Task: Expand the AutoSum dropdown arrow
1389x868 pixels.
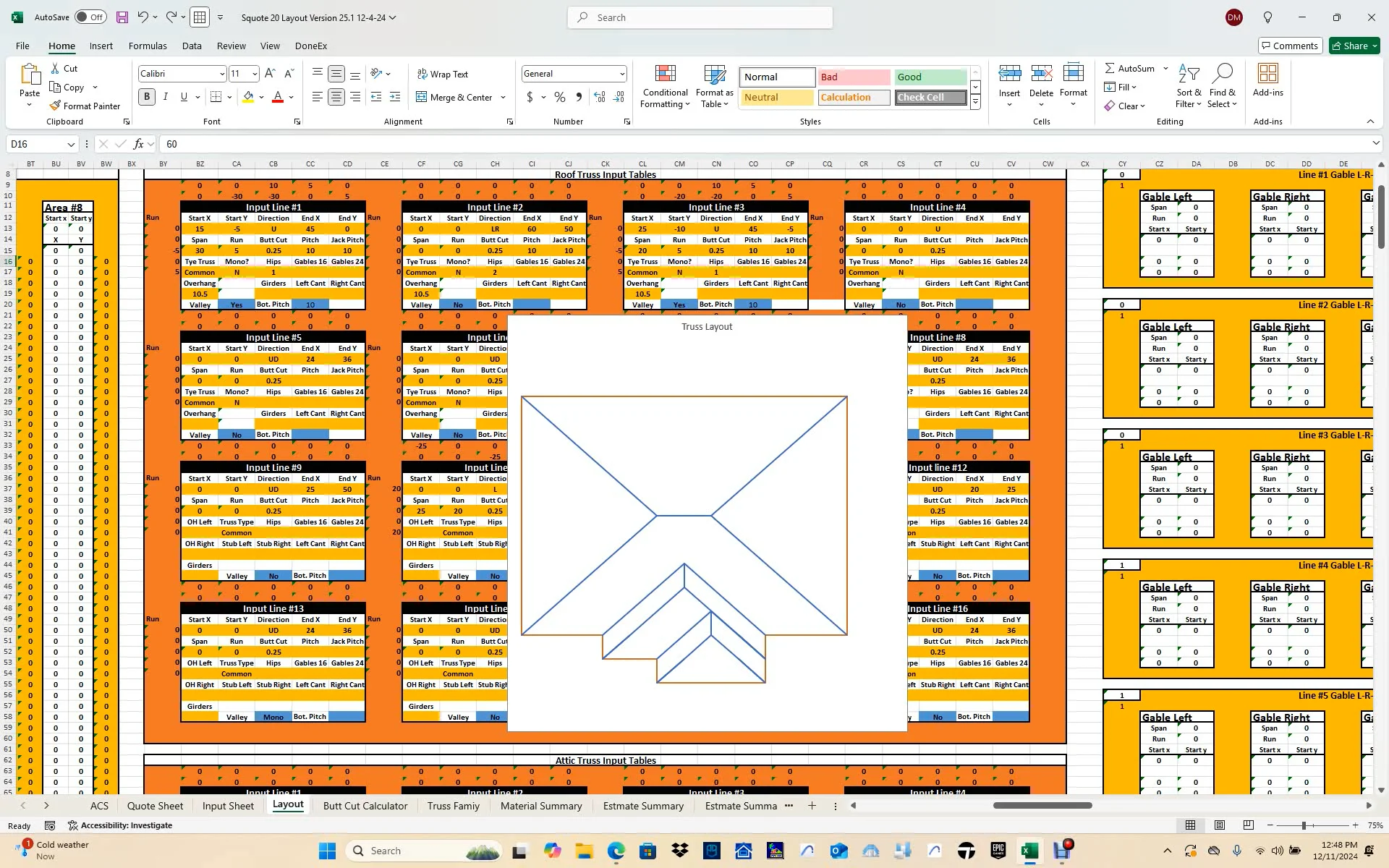Action: click(x=1165, y=68)
